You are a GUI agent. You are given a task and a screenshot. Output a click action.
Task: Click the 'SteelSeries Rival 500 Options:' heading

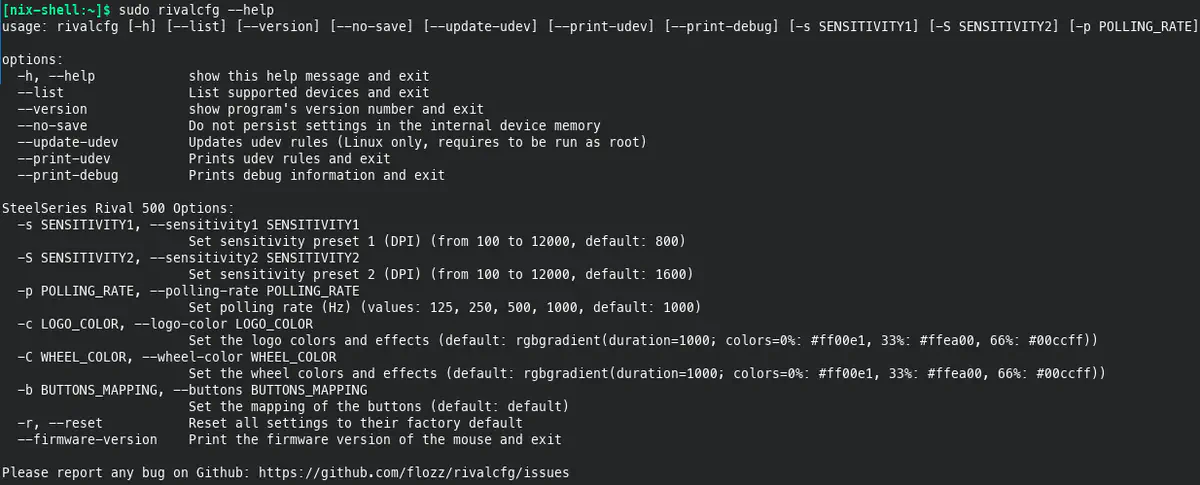[x=117, y=208]
